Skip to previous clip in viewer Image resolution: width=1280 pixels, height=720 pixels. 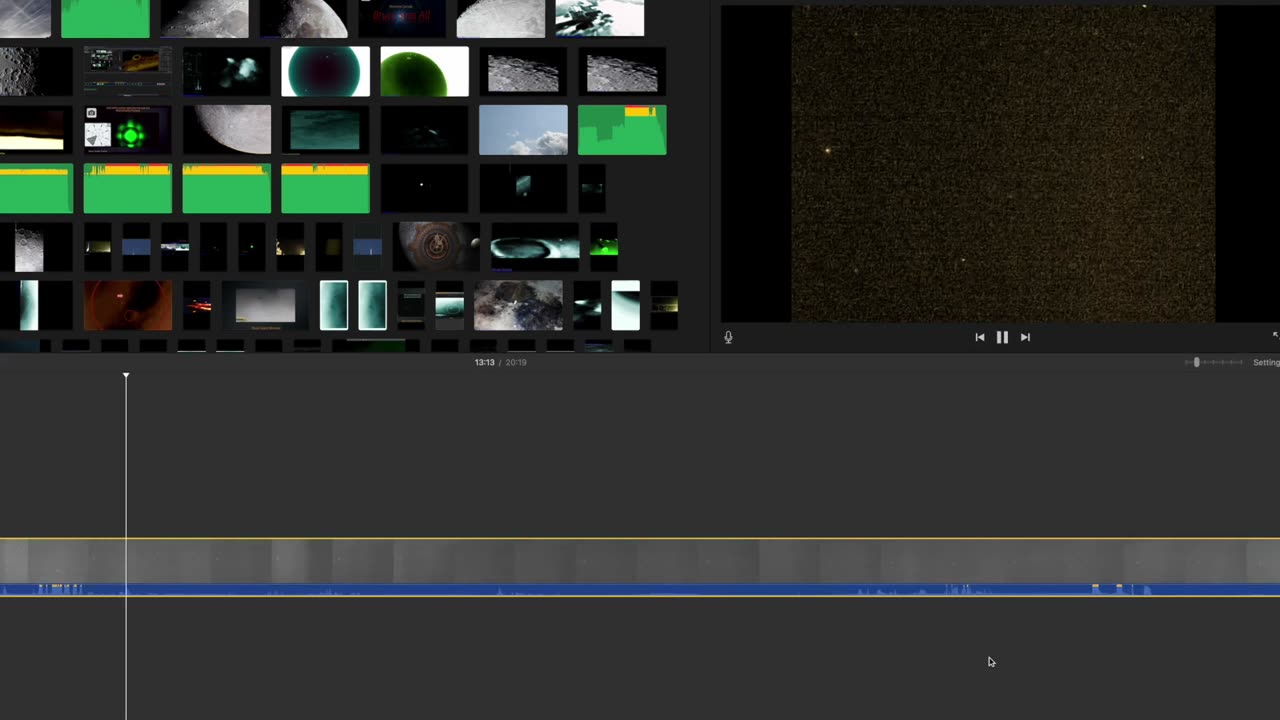pos(980,337)
